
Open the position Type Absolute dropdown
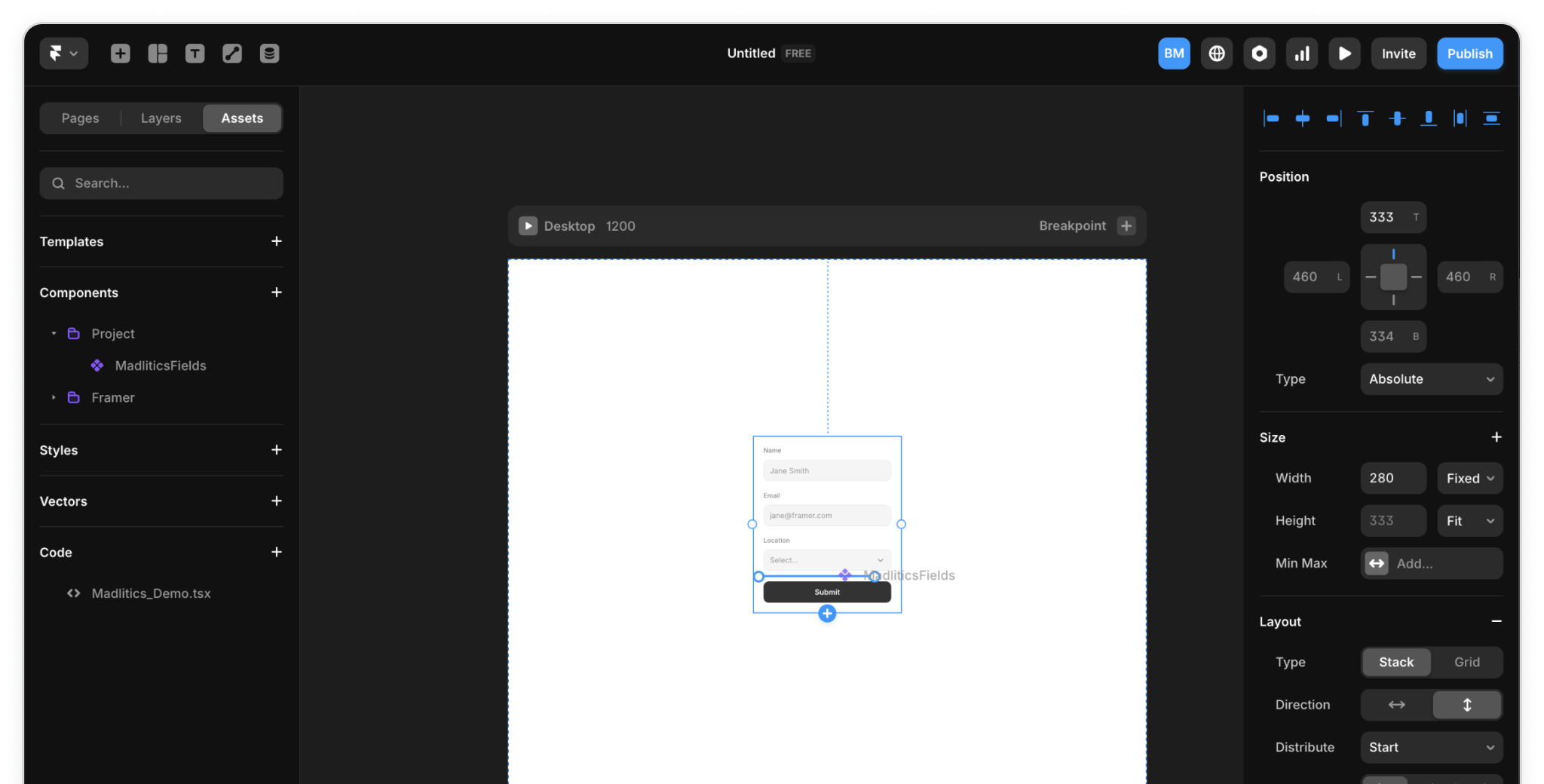[1432, 379]
